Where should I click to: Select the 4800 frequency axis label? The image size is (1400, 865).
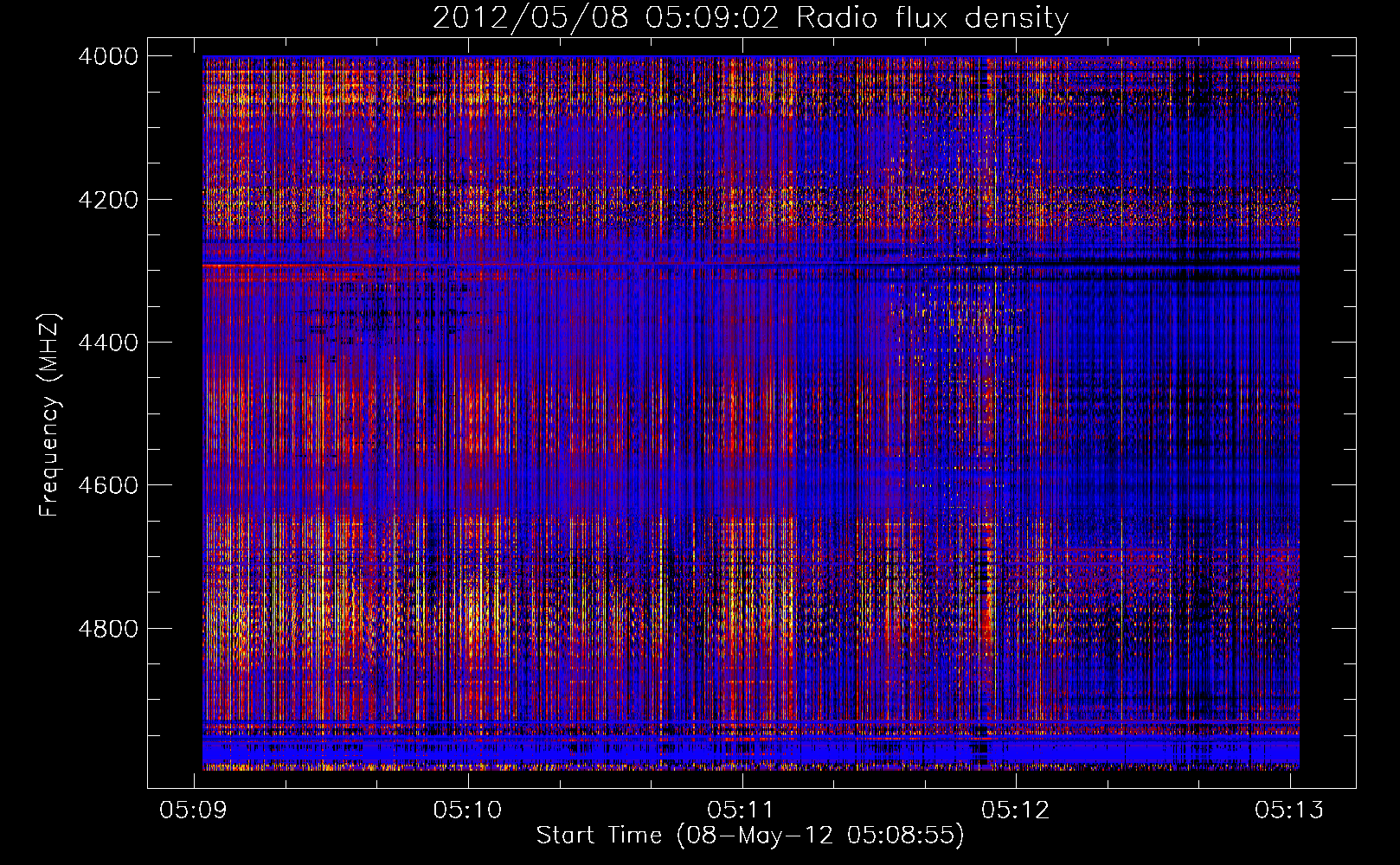pos(107,629)
